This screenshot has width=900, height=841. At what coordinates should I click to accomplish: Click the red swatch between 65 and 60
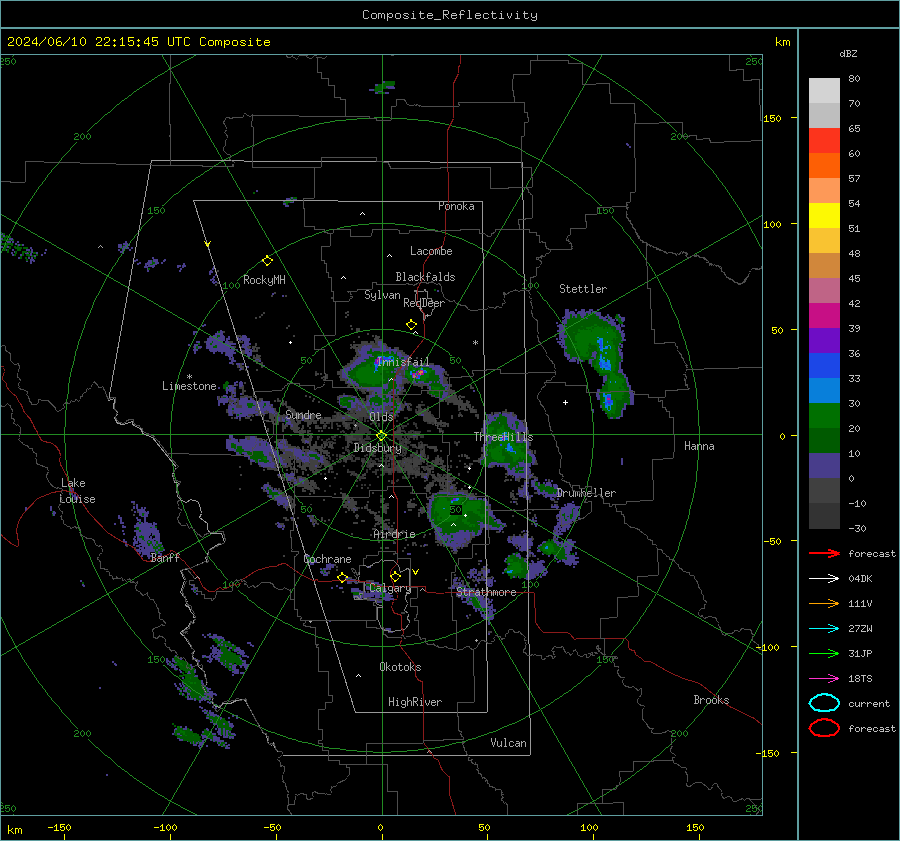click(824, 140)
